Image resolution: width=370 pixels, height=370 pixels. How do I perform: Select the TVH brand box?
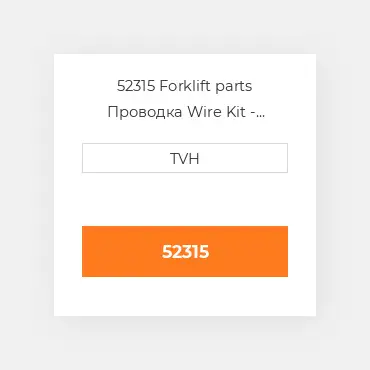pyautogui.click(x=185, y=158)
